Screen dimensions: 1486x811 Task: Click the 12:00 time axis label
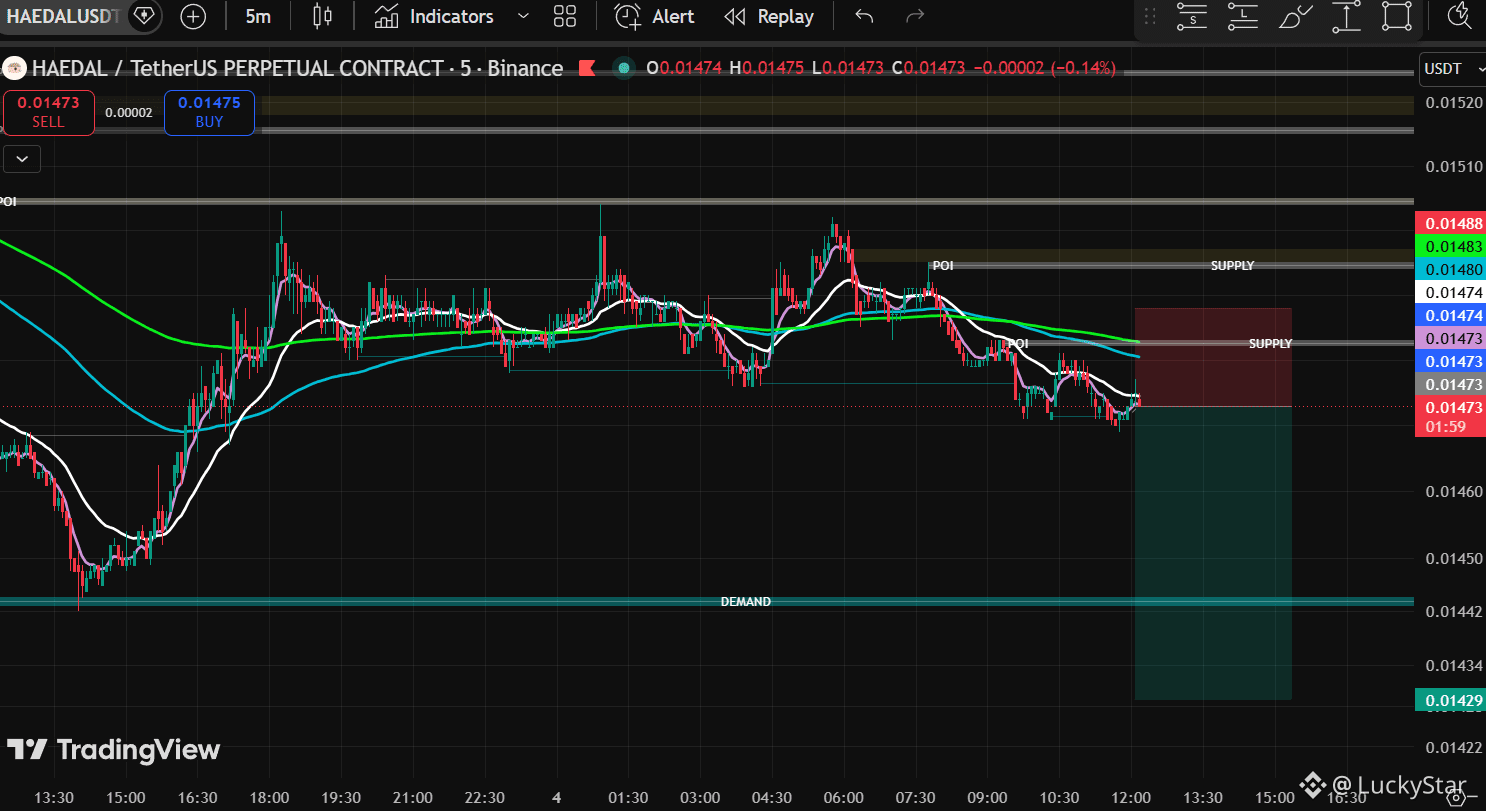[1130, 797]
